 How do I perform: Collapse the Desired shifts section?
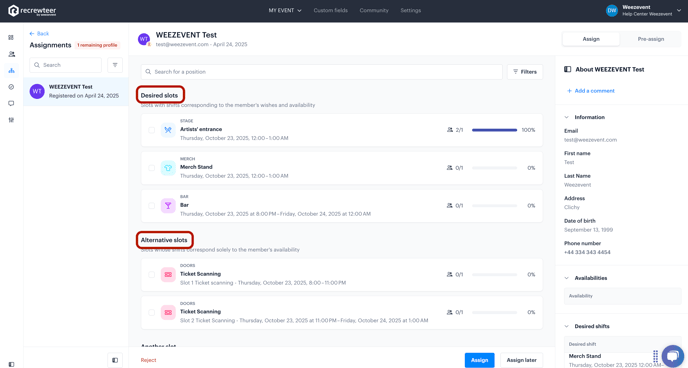(x=566, y=326)
